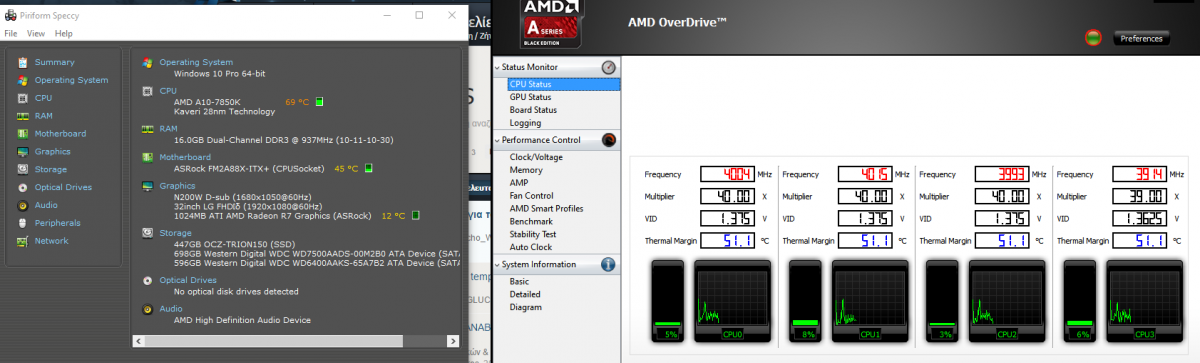
Task: Open the Summary section icon in Speccy
Action: click(x=22, y=62)
